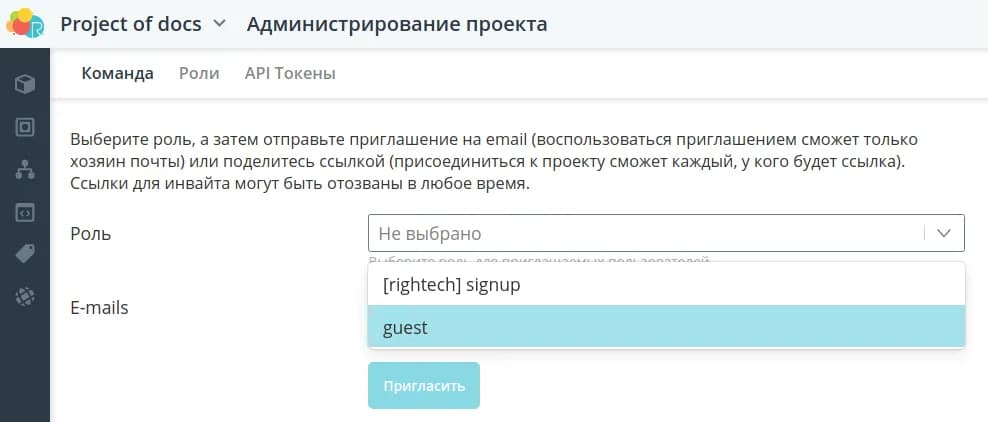Click the 'Не выбрано' role select field
988x422 pixels.
646,233
